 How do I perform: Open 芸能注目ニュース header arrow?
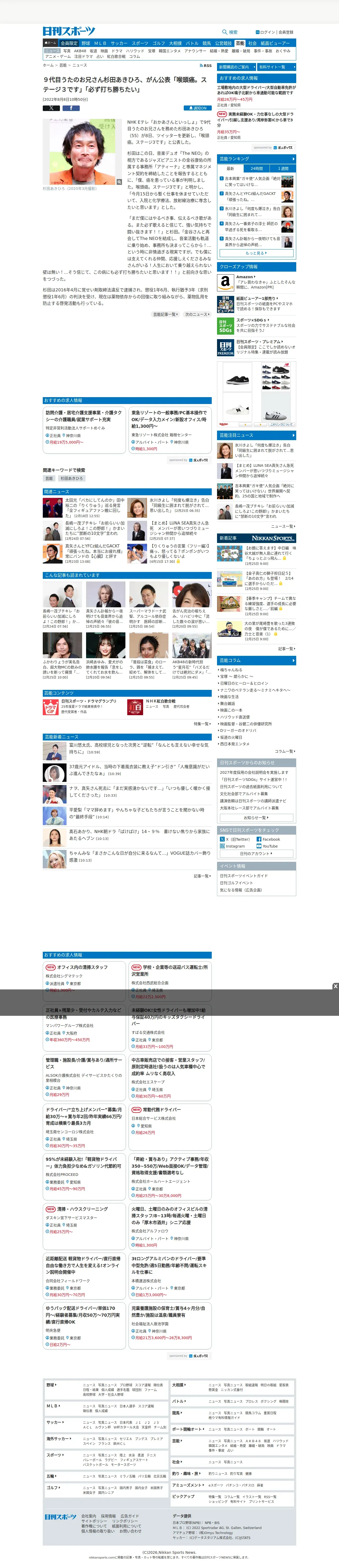pyautogui.click(x=293, y=435)
